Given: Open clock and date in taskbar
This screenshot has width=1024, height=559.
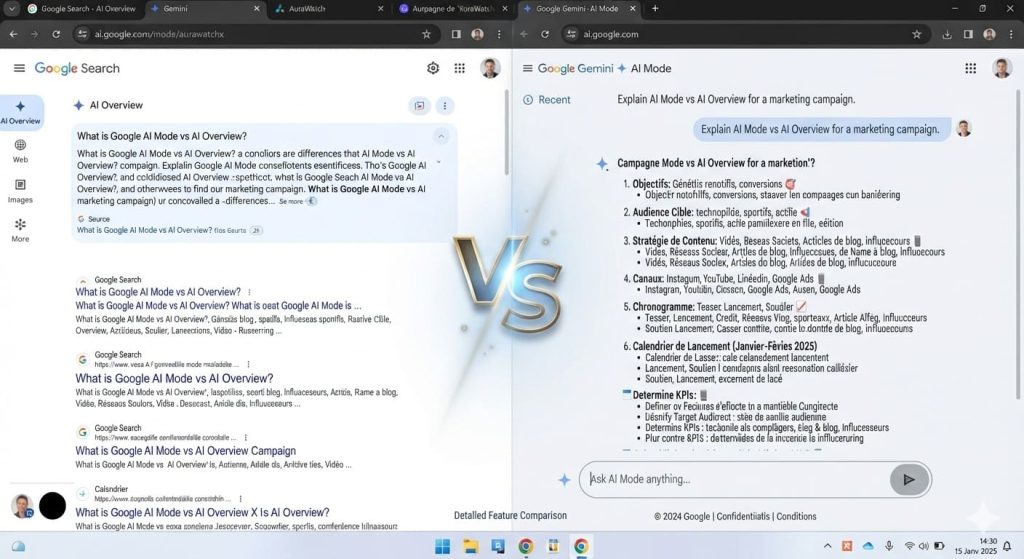Looking at the screenshot, I should tap(976, 546).
